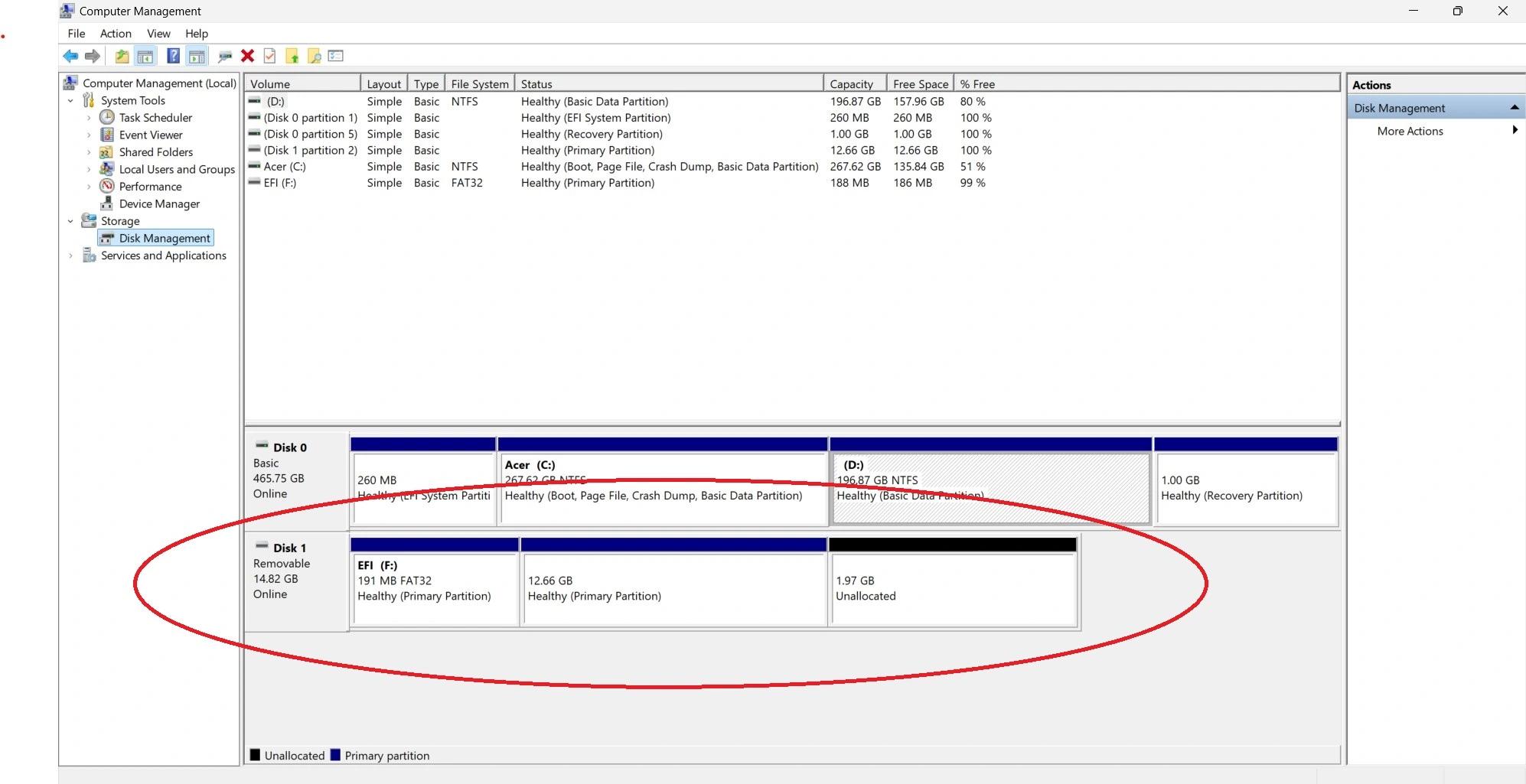Screen dimensions: 1526x784
Task: Click the black Unallocated legend swatch
Action: tap(256, 755)
